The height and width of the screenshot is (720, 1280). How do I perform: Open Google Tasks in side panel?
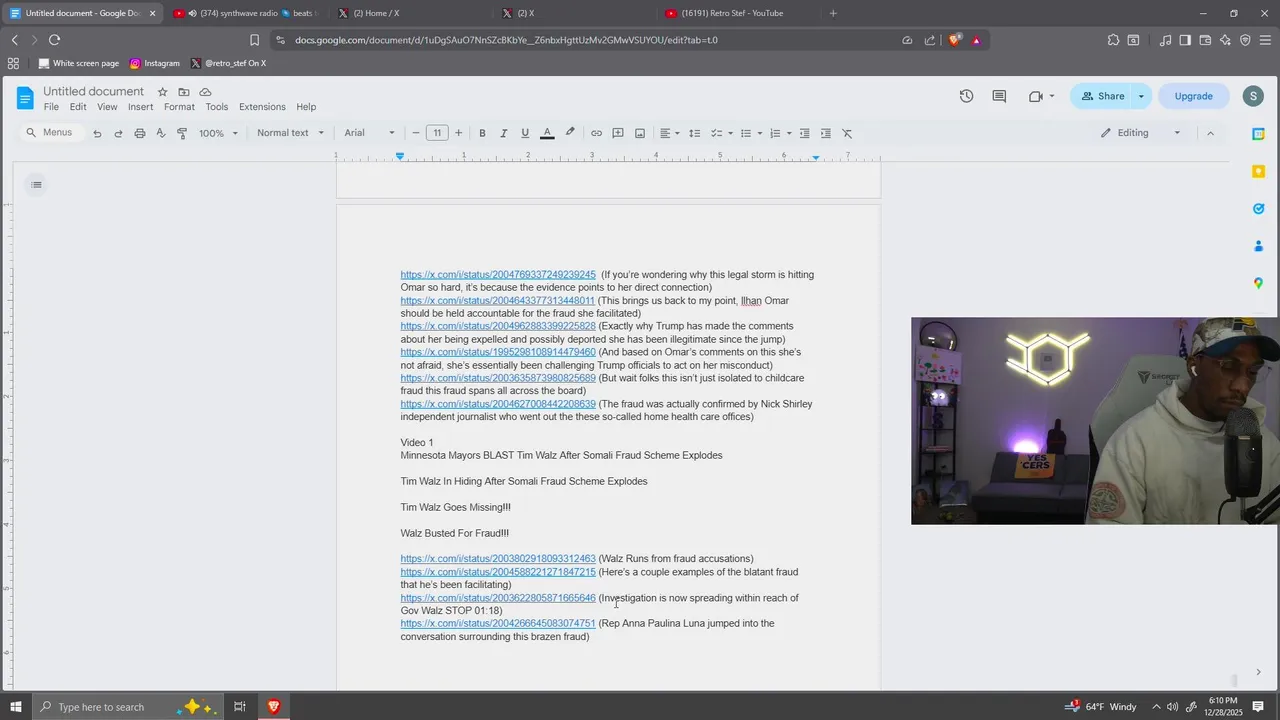pos(1259,209)
